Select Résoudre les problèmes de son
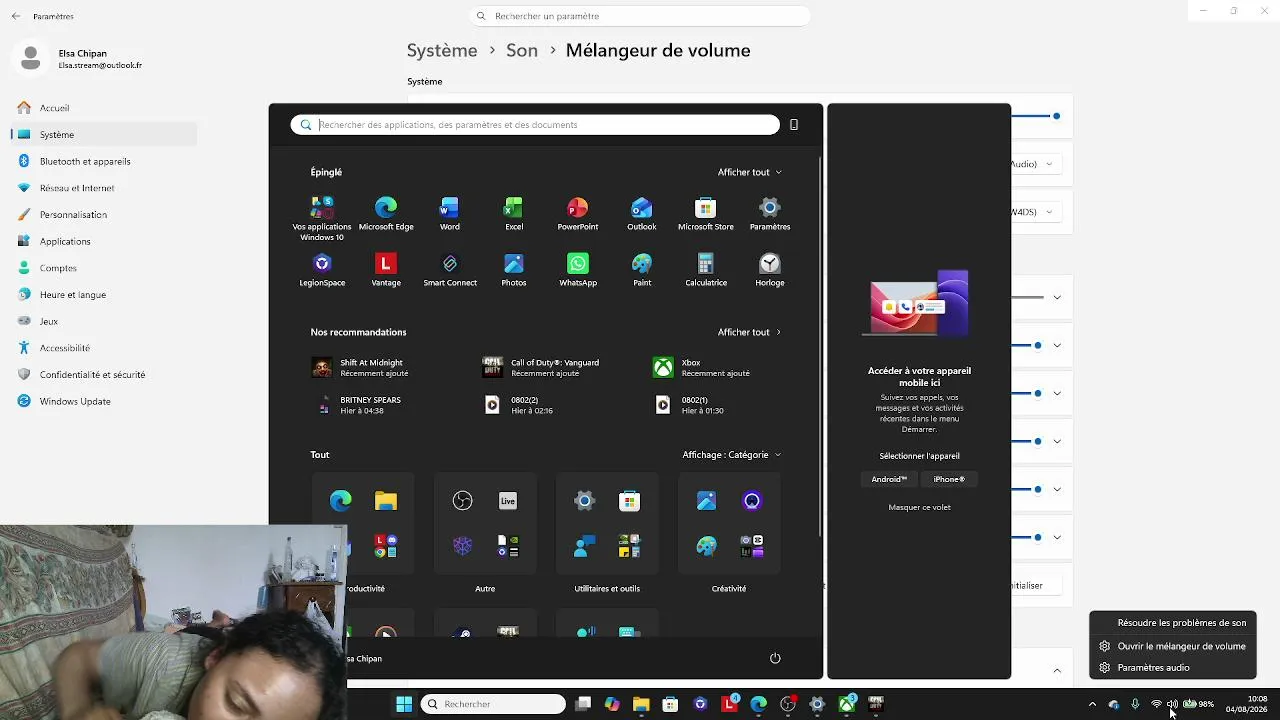The width and height of the screenshot is (1280, 720). [x=1173, y=623]
